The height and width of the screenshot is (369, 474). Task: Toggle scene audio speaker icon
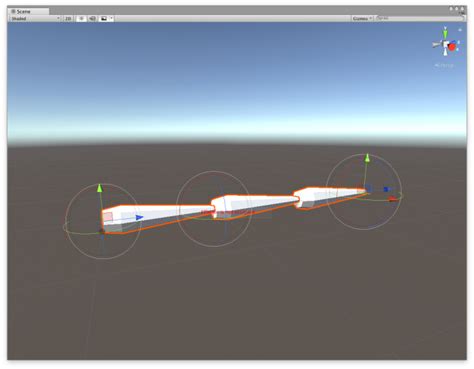[x=92, y=19]
